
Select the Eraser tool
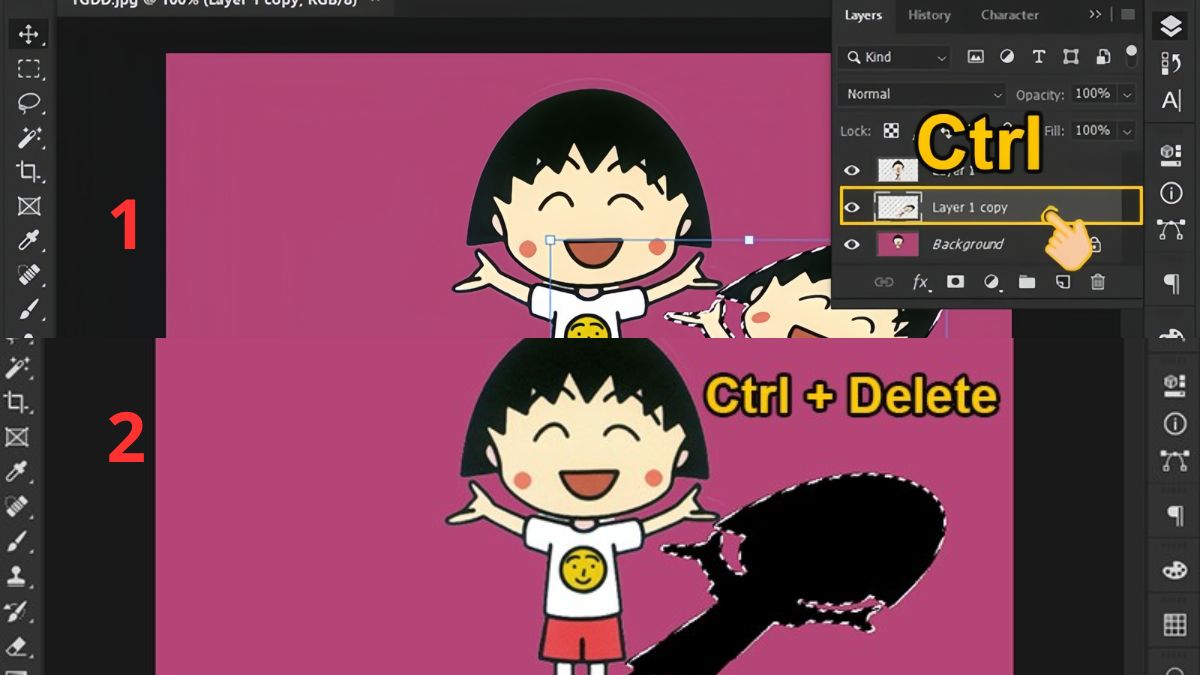[17, 646]
